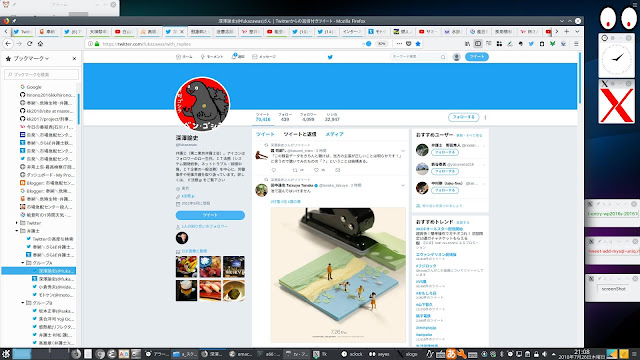Open the xlogo taskbar entry
Screen dimensions: 640x360
click(x=407, y=354)
